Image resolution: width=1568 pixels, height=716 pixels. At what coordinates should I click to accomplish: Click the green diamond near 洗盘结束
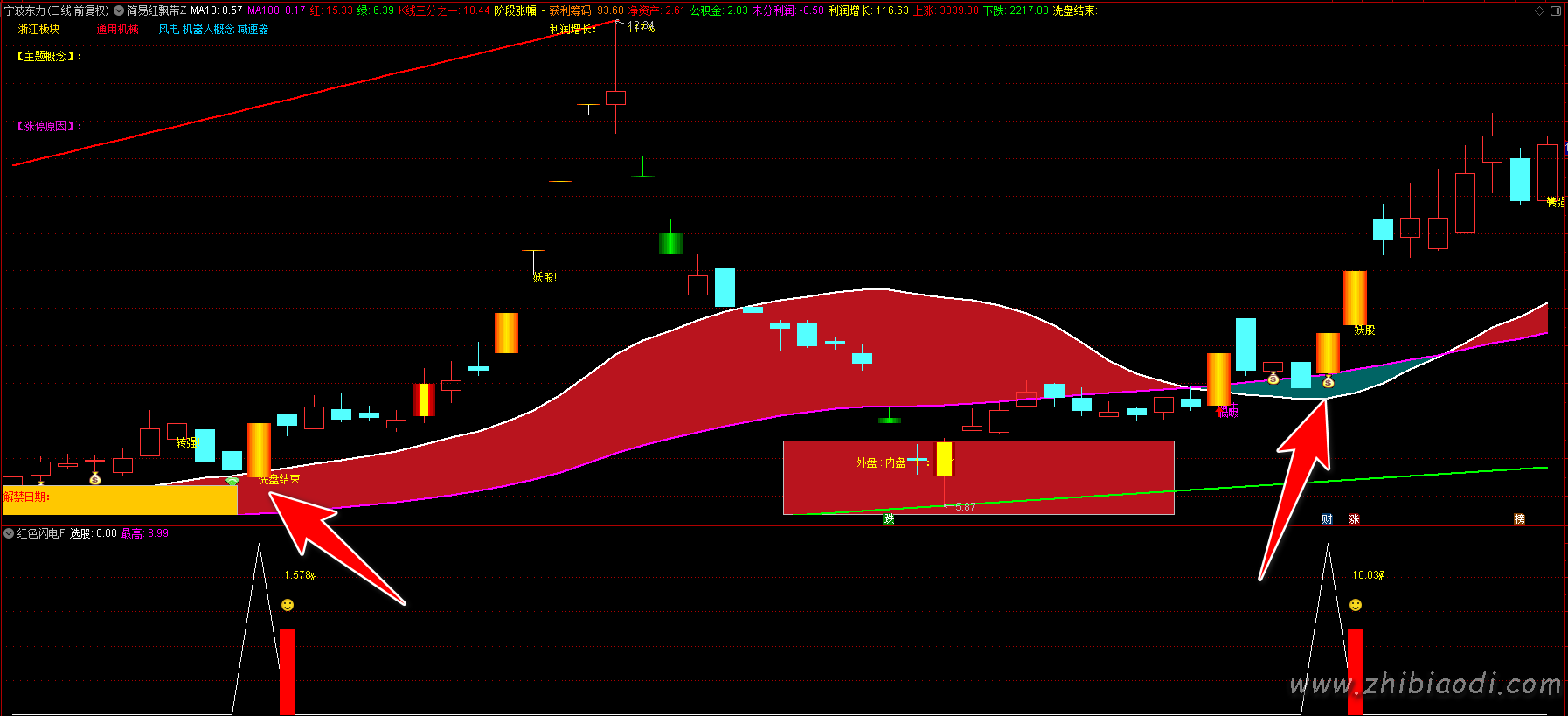tap(232, 481)
